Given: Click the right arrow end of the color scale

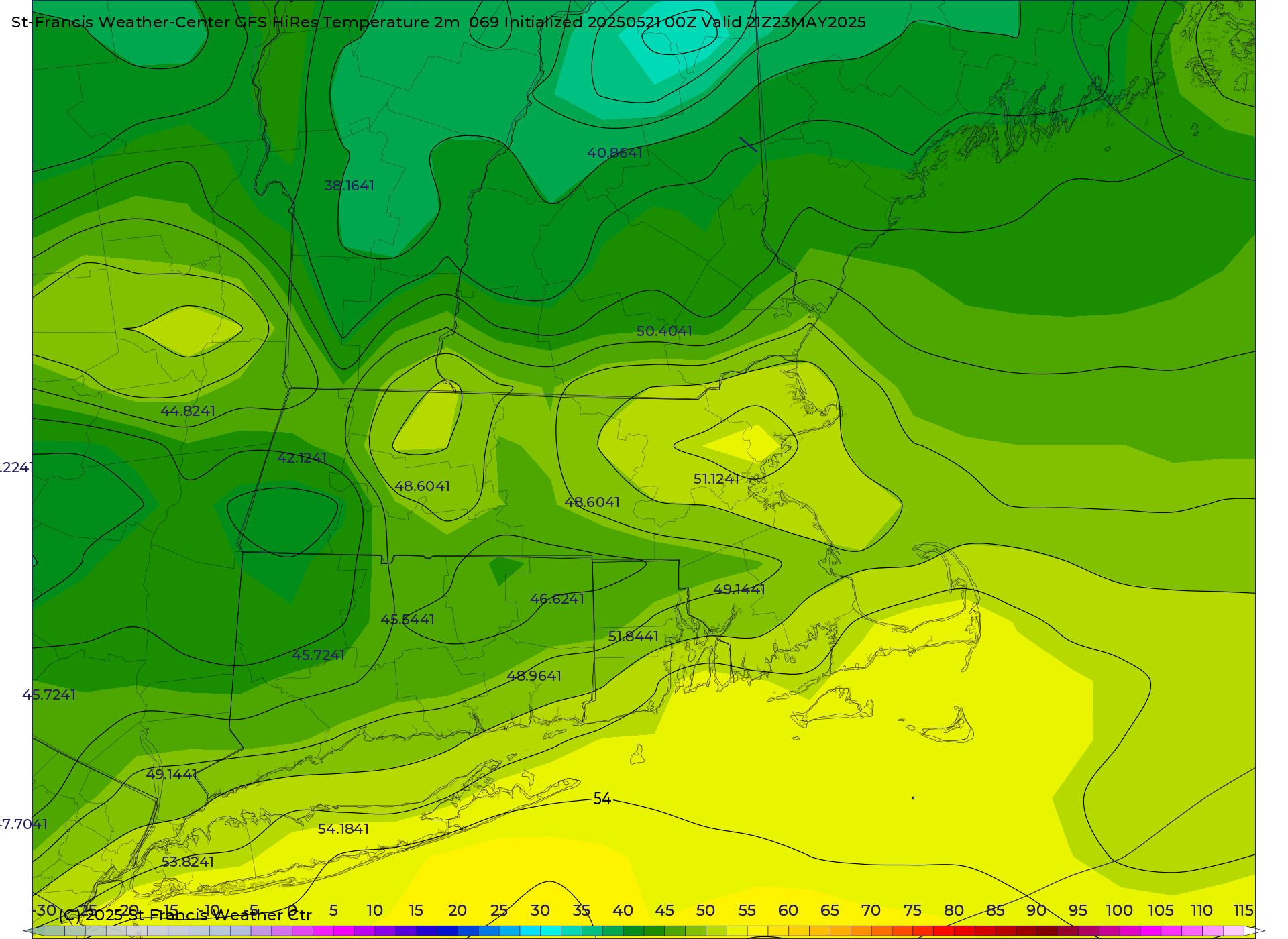Looking at the screenshot, I should tap(1254, 931).
